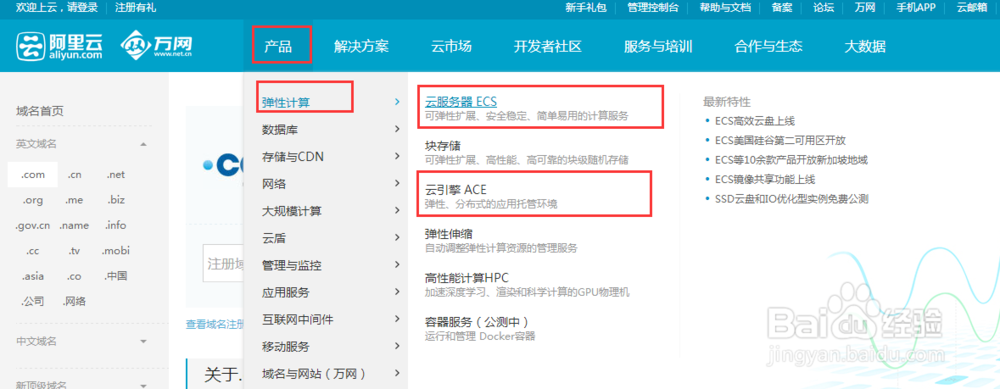The height and width of the screenshot is (389, 1000).
Task: Expand the chevron beside 弹性计算
Action: pyautogui.click(x=397, y=102)
